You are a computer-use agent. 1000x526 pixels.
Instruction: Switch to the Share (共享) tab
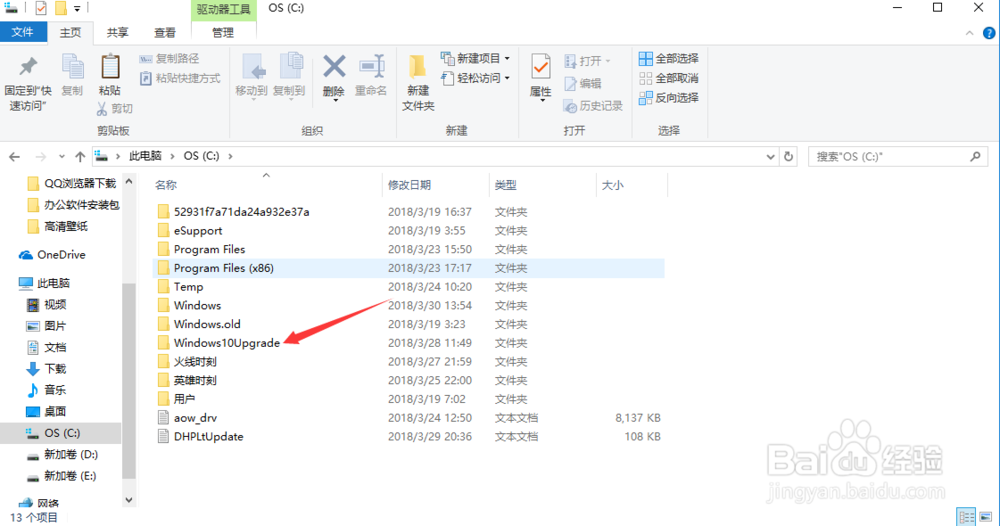point(117,33)
